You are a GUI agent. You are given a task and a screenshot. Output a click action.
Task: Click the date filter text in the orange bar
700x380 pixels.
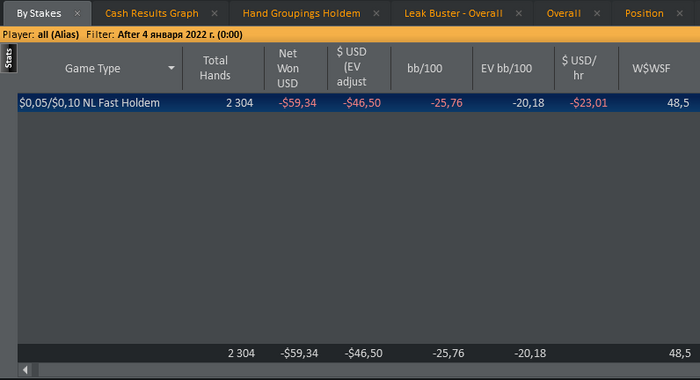coord(180,34)
